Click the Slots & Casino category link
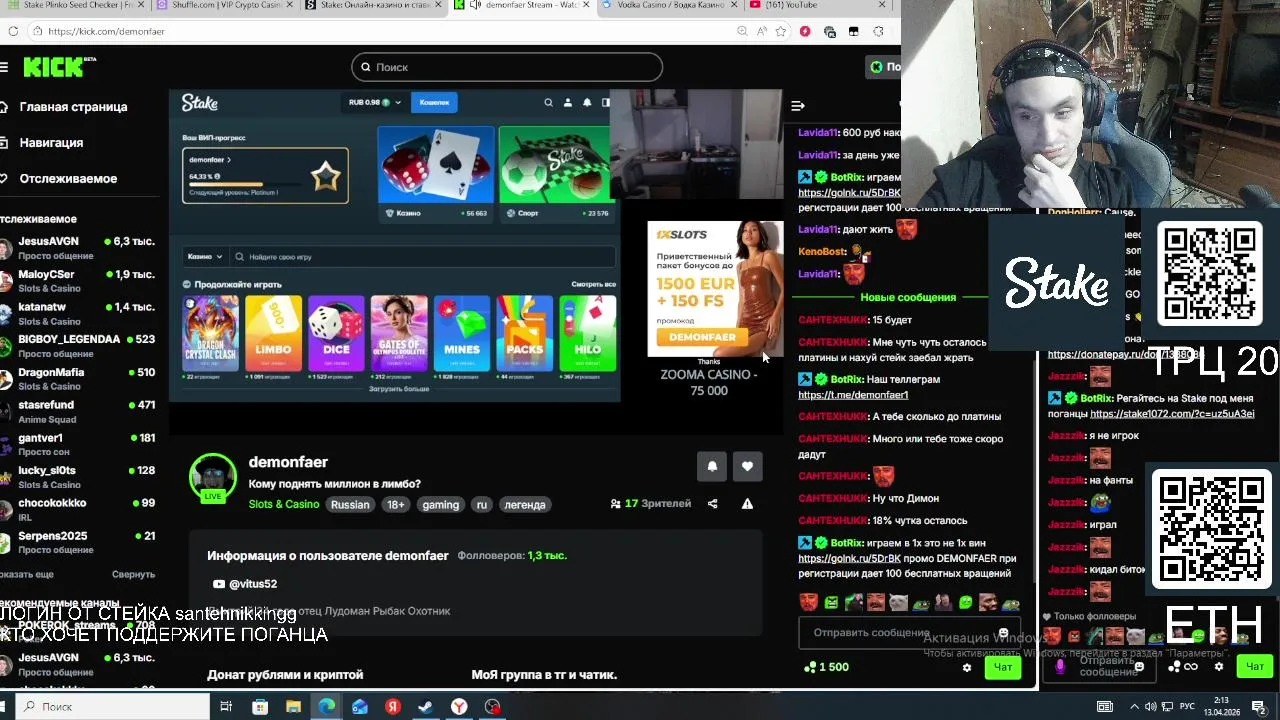The width and height of the screenshot is (1280, 720). coord(284,505)
